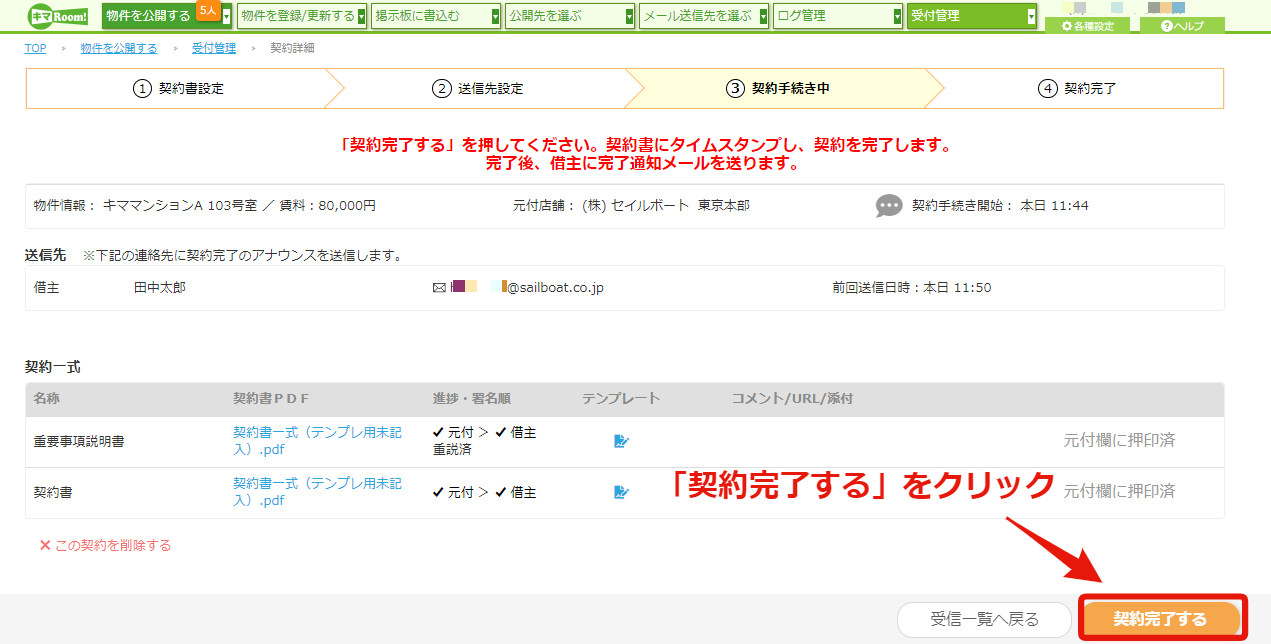Screen dimensions: 1271x644
Task: Click the 元付店舗 セイルボート 東京本部 text
Action: [631, 206]
